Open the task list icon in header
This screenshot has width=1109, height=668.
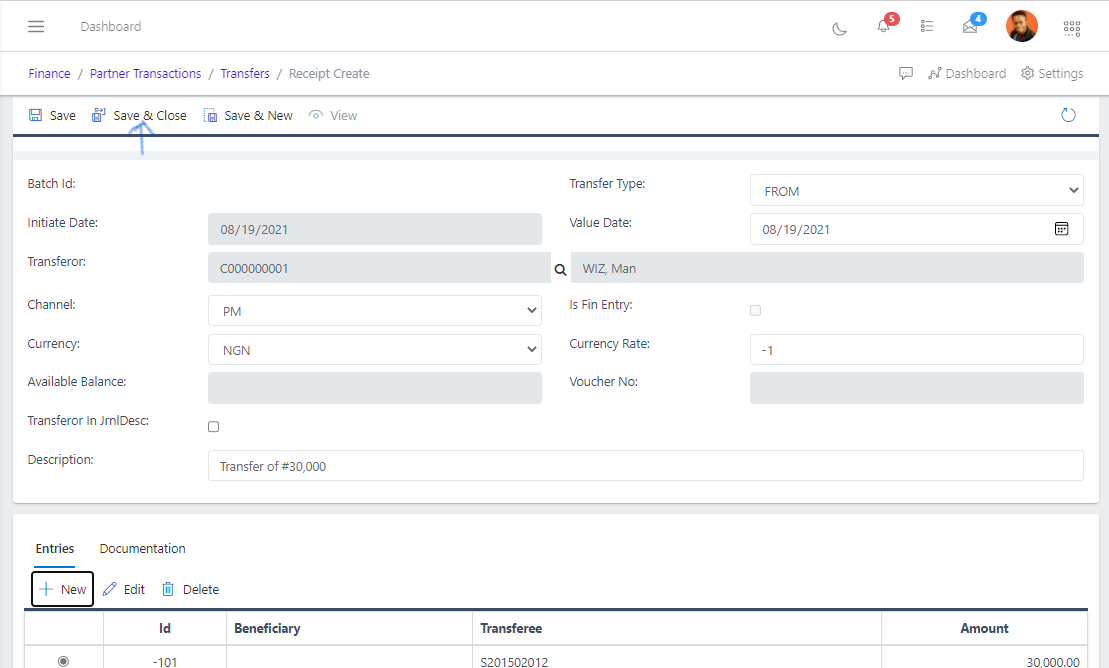[x=927, y=27]
